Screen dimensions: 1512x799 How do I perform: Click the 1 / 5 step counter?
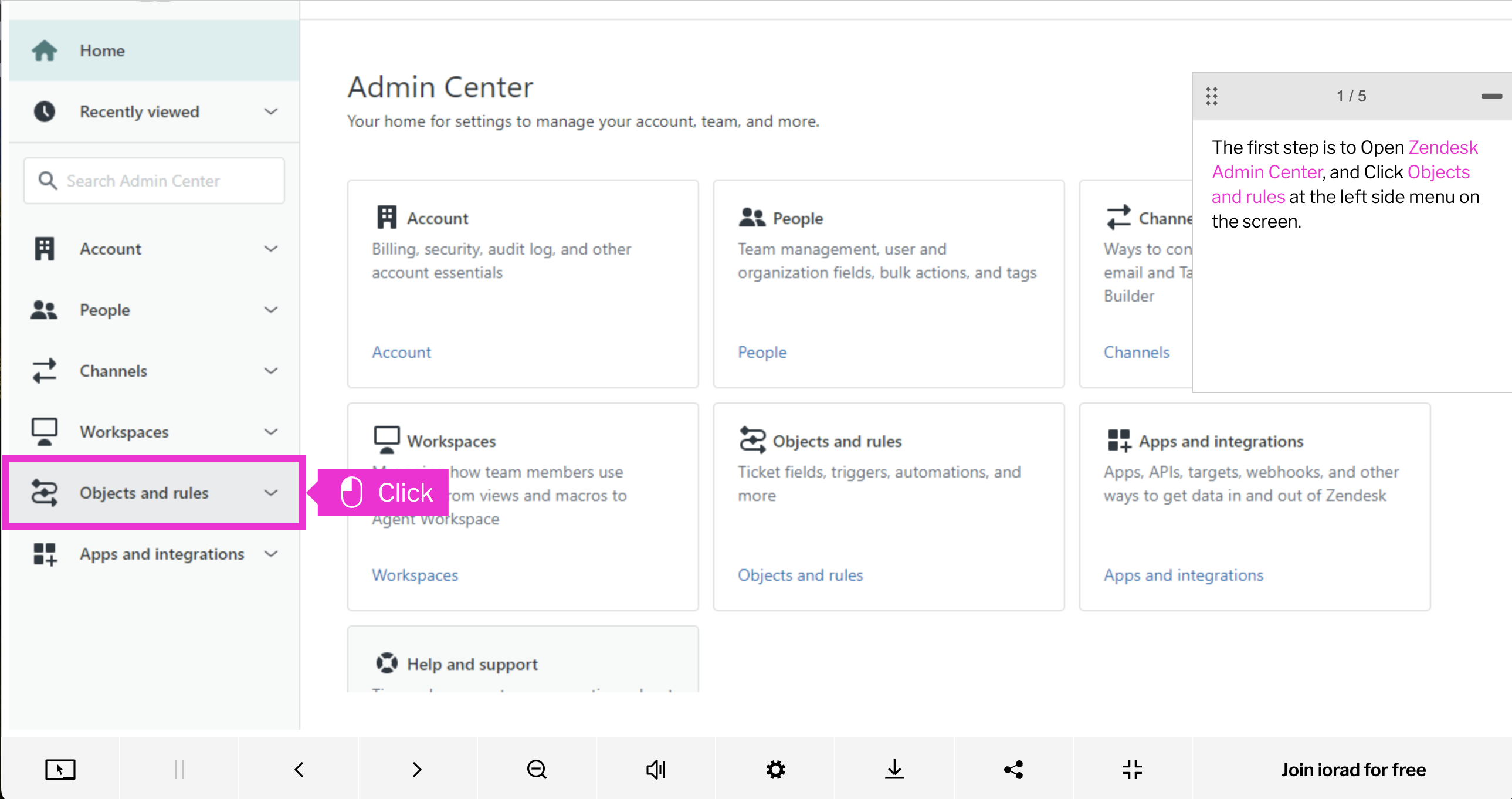(x=1351, y=96)
